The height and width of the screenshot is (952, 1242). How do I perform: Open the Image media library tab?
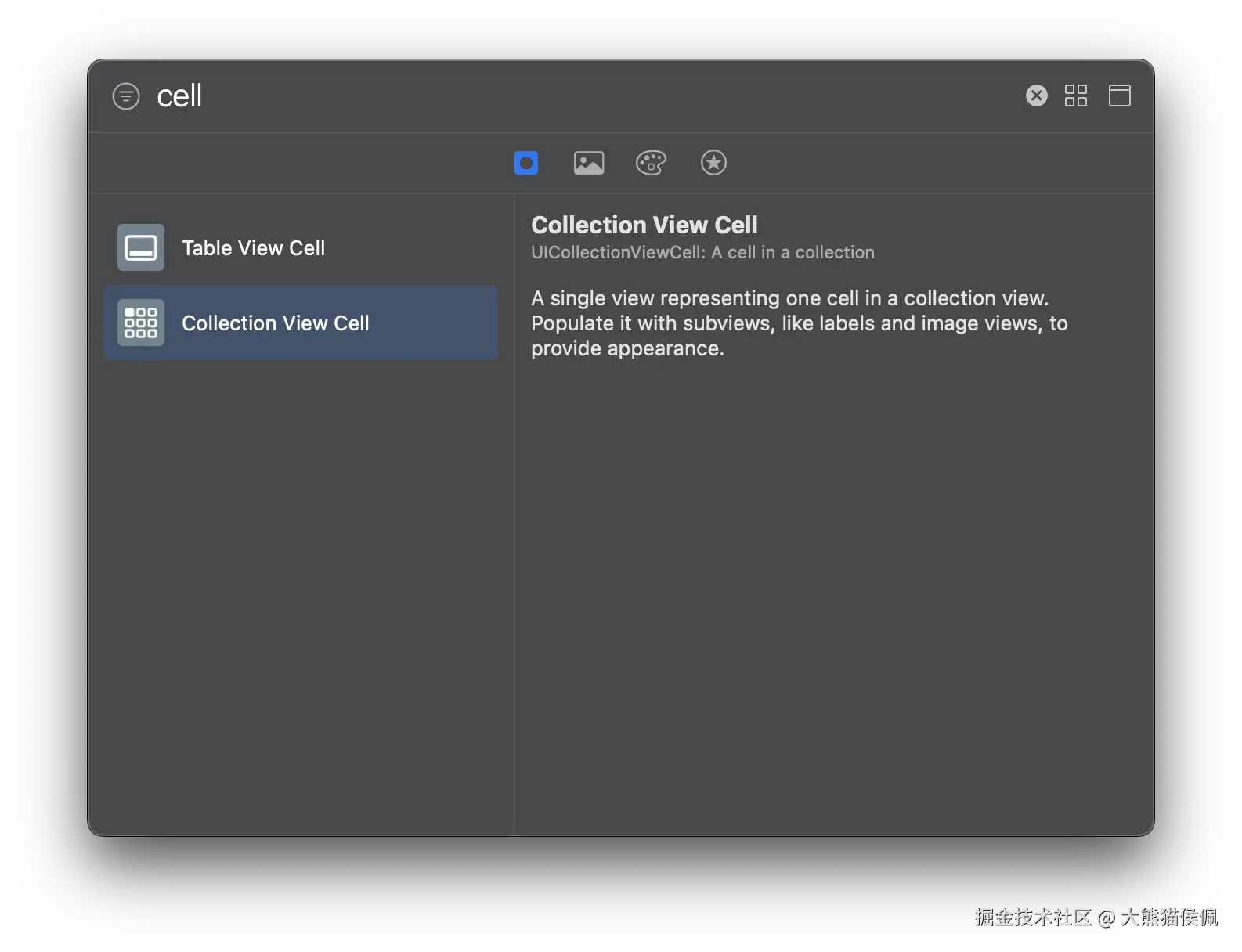[x=589, y=163]
